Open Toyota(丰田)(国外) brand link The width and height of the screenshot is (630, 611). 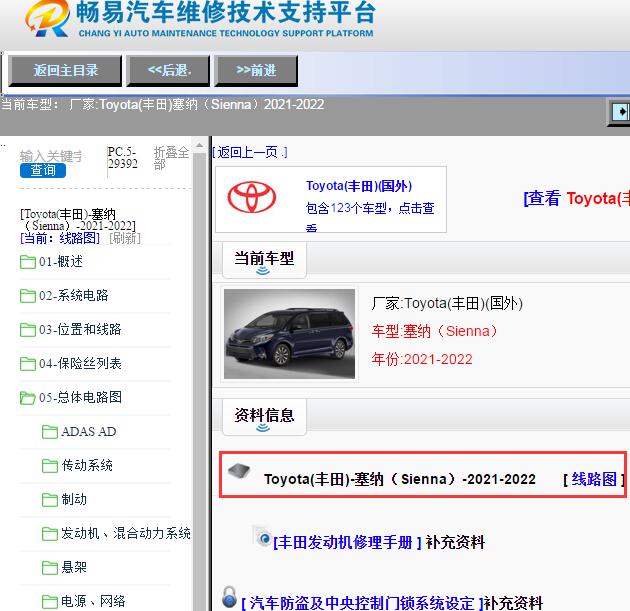click(359, 186)
